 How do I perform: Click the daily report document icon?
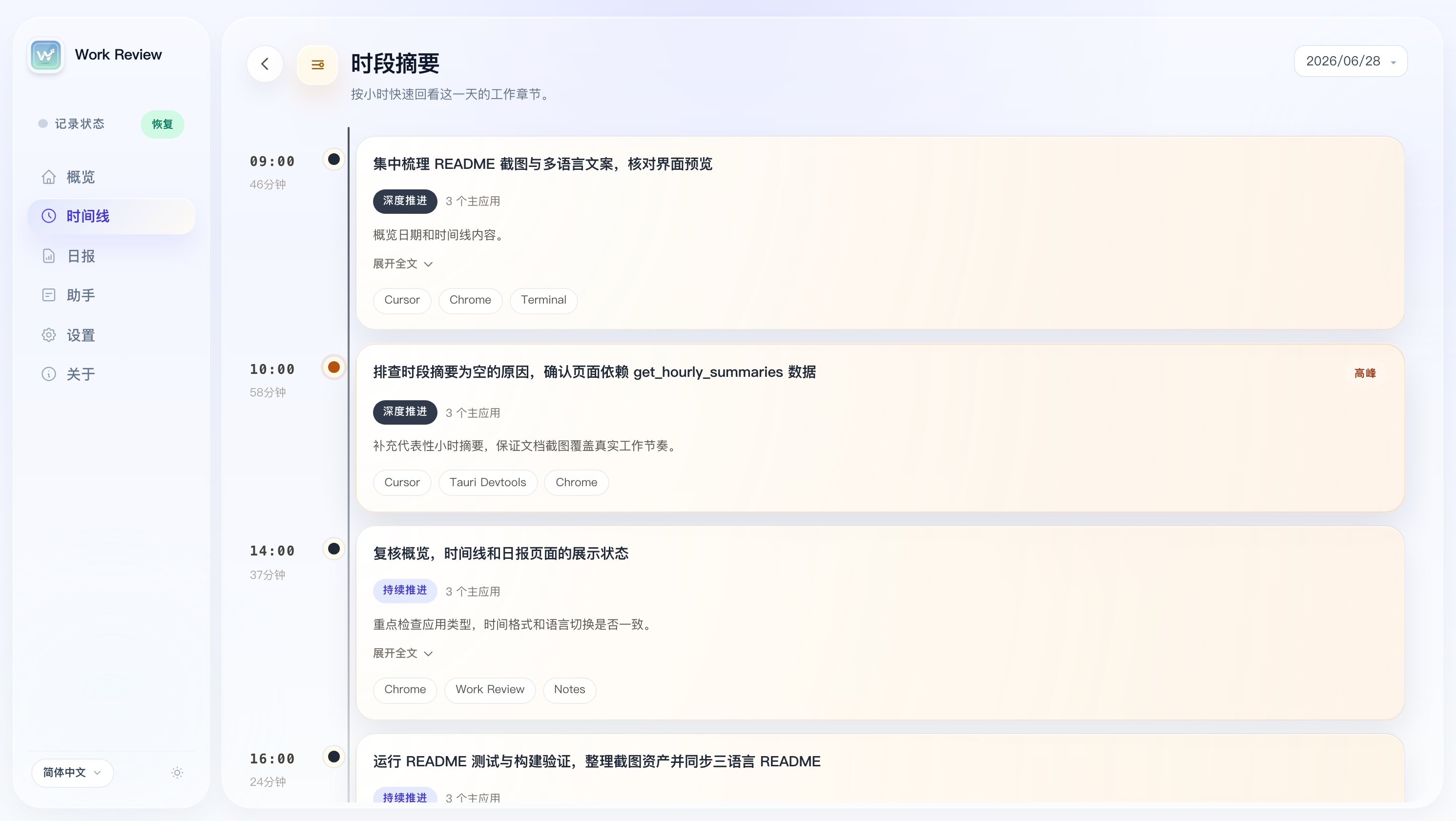click(x=49, y=256)
